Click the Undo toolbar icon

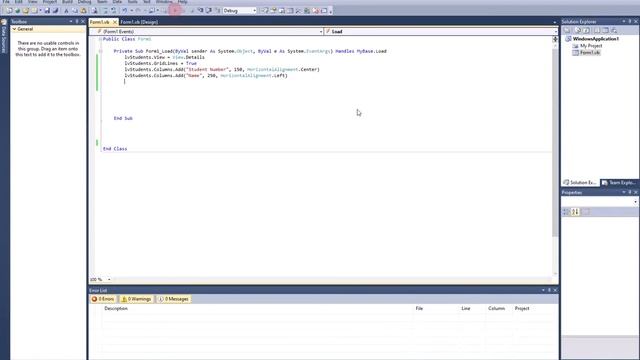click(124, 11)
